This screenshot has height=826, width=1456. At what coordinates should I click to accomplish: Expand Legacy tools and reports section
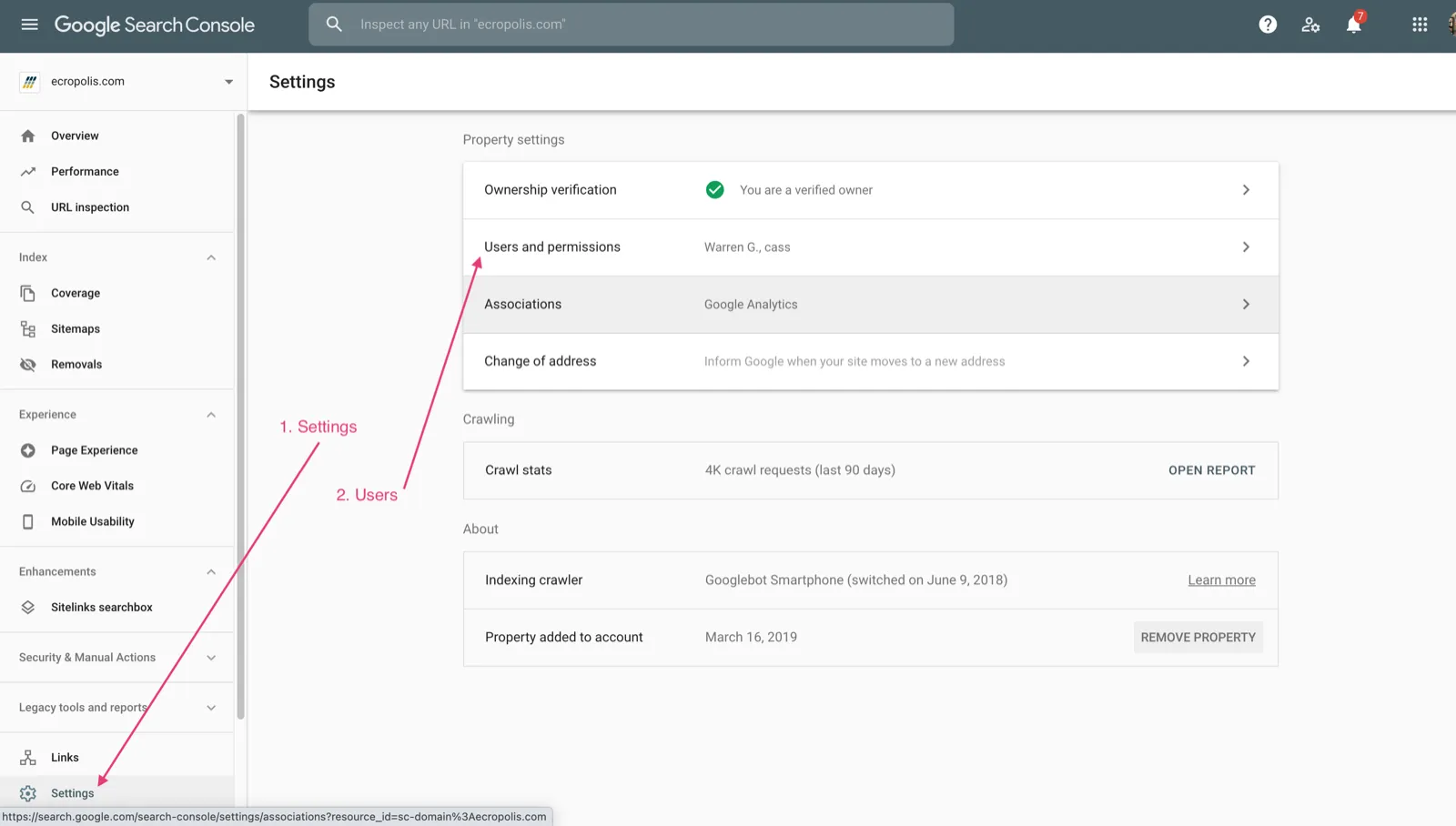click(211, 708)
